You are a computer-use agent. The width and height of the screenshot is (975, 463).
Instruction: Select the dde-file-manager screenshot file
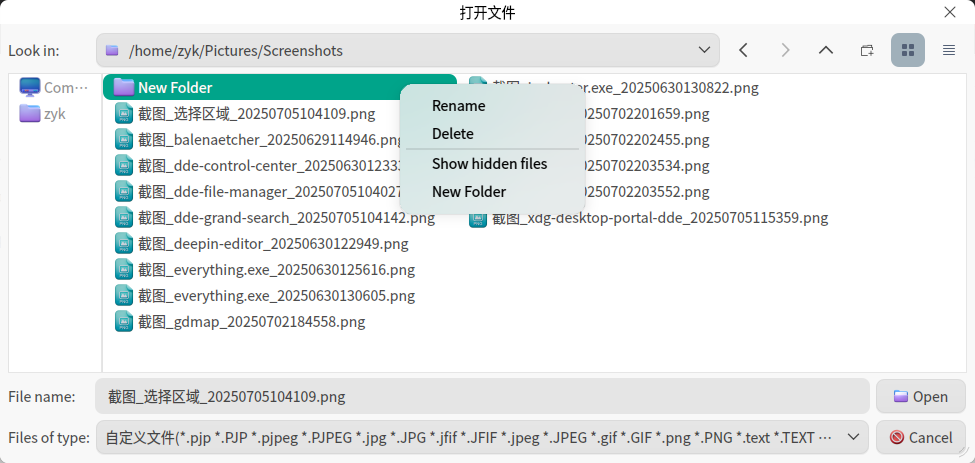pos(258,192)
